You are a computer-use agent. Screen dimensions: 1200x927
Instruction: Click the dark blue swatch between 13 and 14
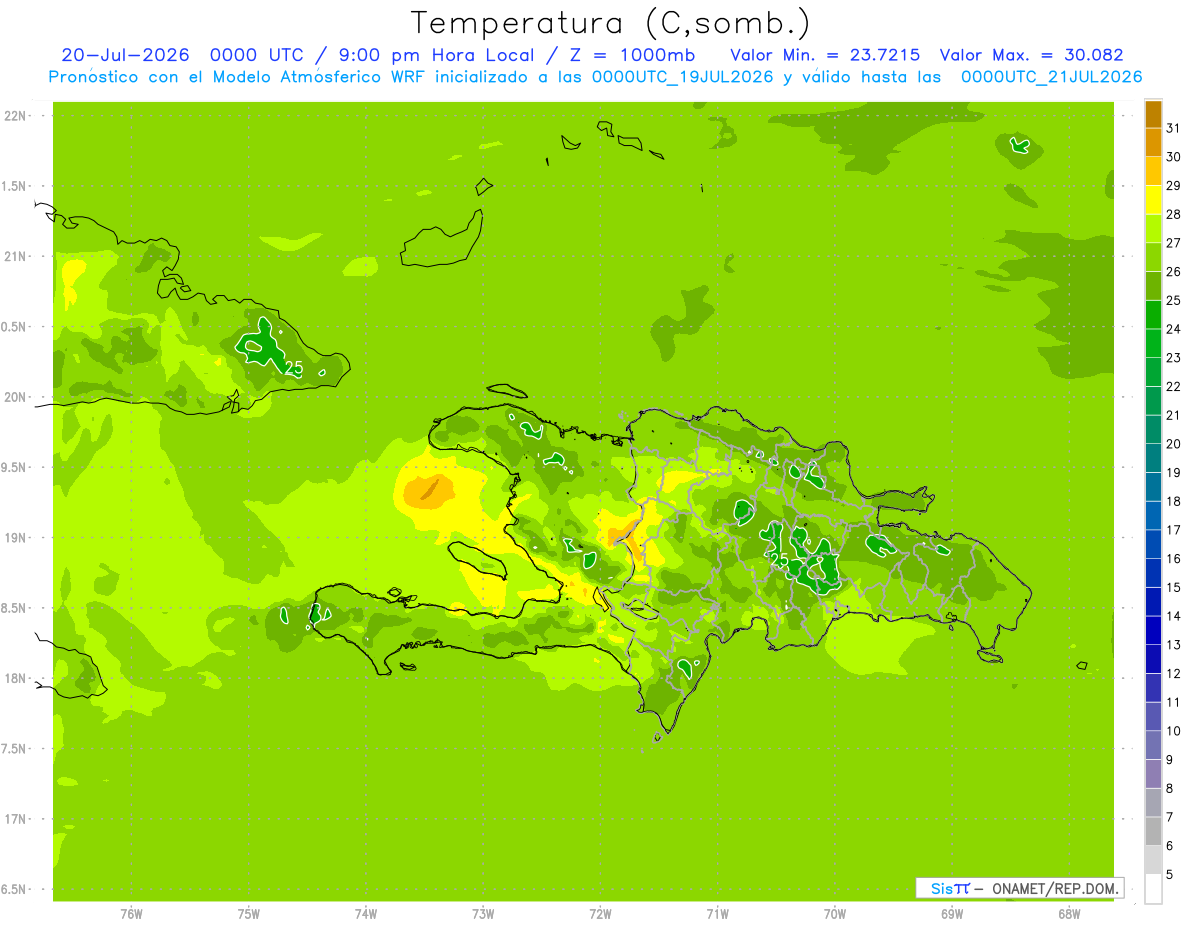(x=1153, y=630)
